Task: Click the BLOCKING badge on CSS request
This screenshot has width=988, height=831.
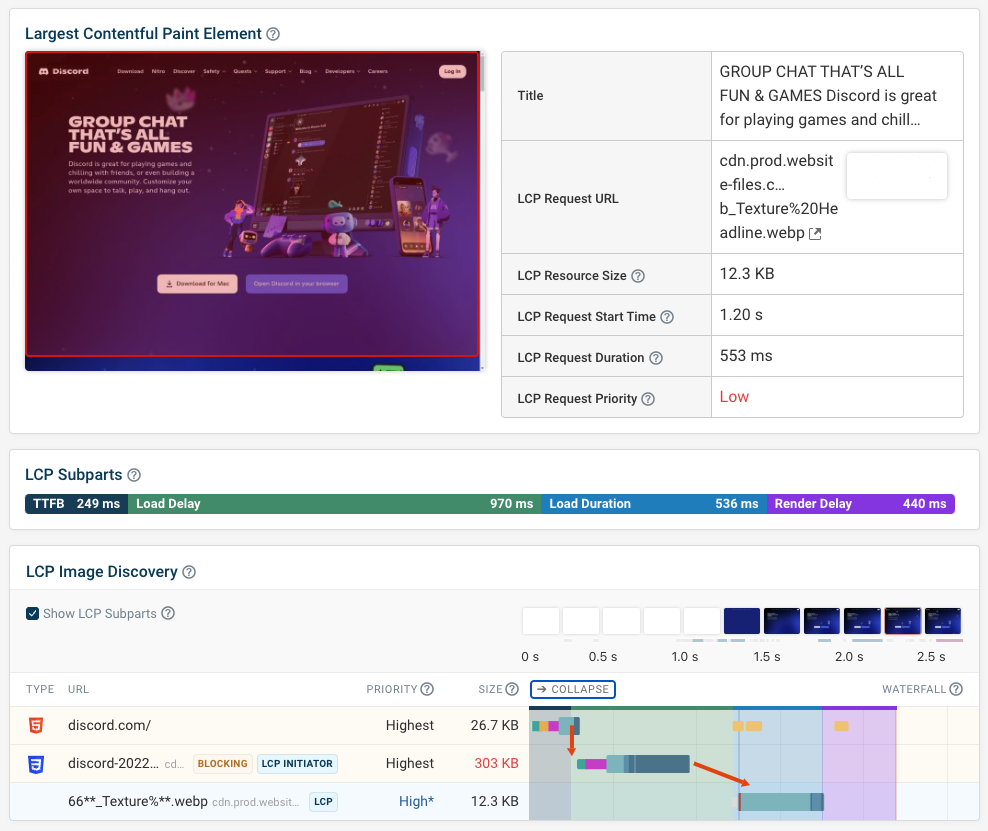Action: 222,764
